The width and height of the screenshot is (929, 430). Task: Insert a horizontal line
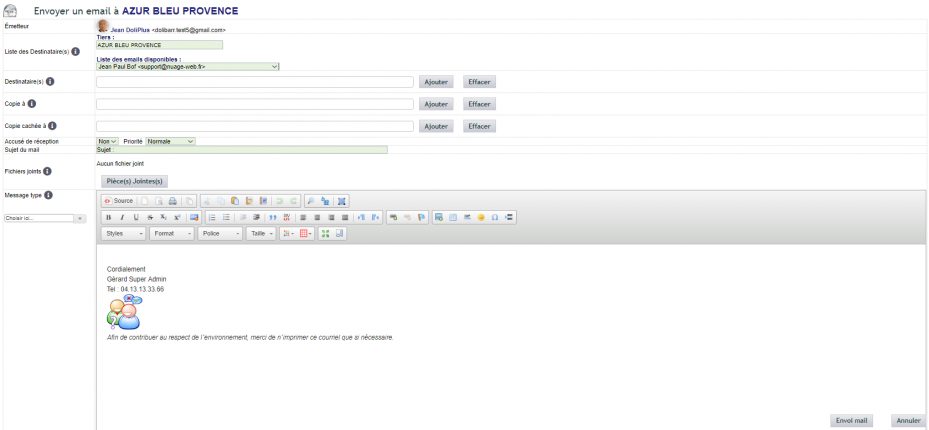click(467, 217)
